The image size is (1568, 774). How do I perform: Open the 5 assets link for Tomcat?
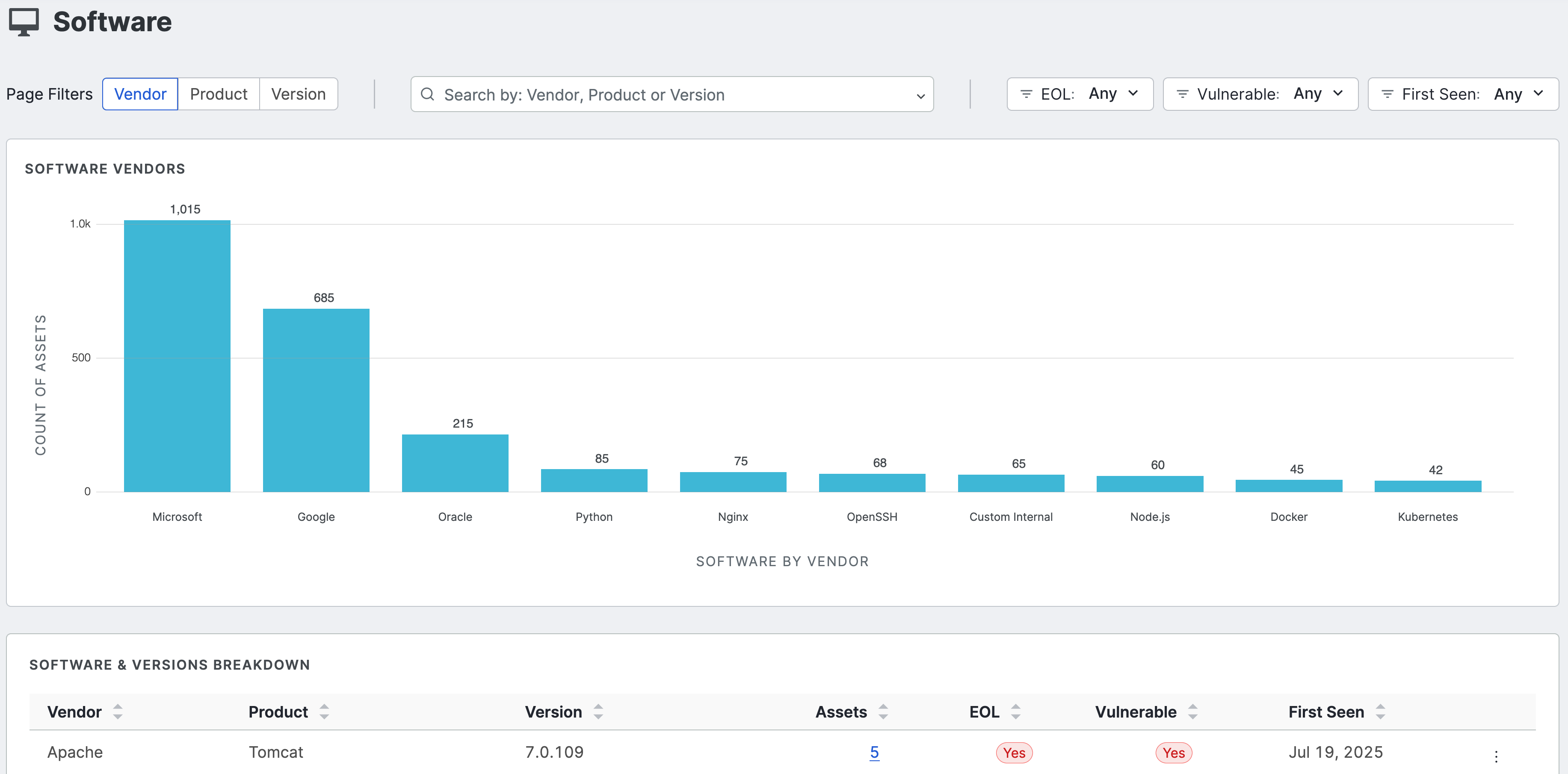pos(874,752)
